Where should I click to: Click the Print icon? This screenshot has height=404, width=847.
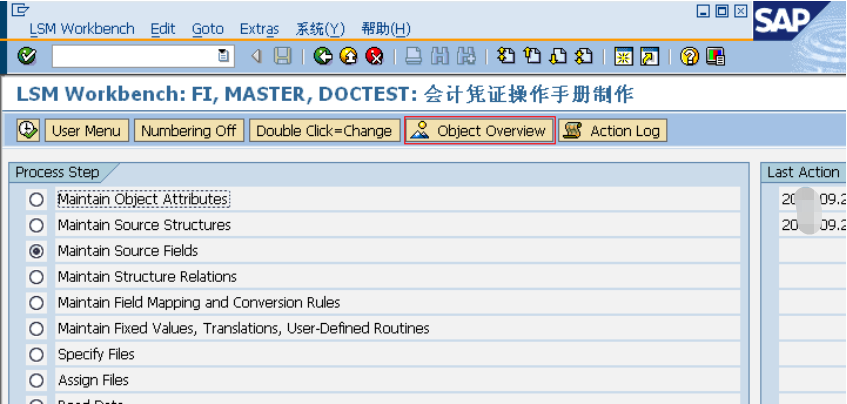[x=413, y=56]
